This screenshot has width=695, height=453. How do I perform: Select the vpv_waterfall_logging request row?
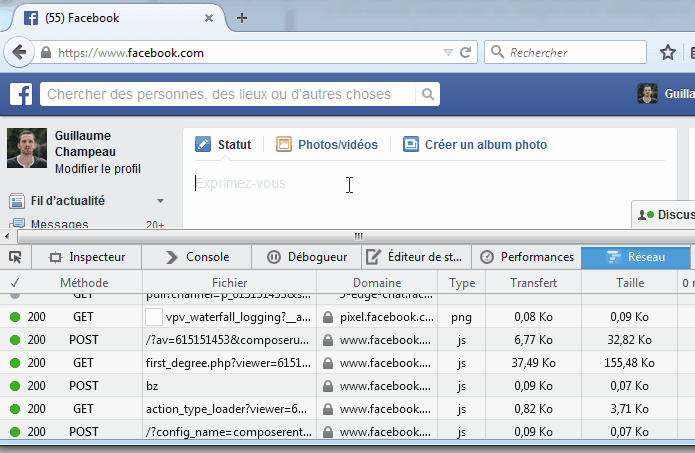point(348,317)
